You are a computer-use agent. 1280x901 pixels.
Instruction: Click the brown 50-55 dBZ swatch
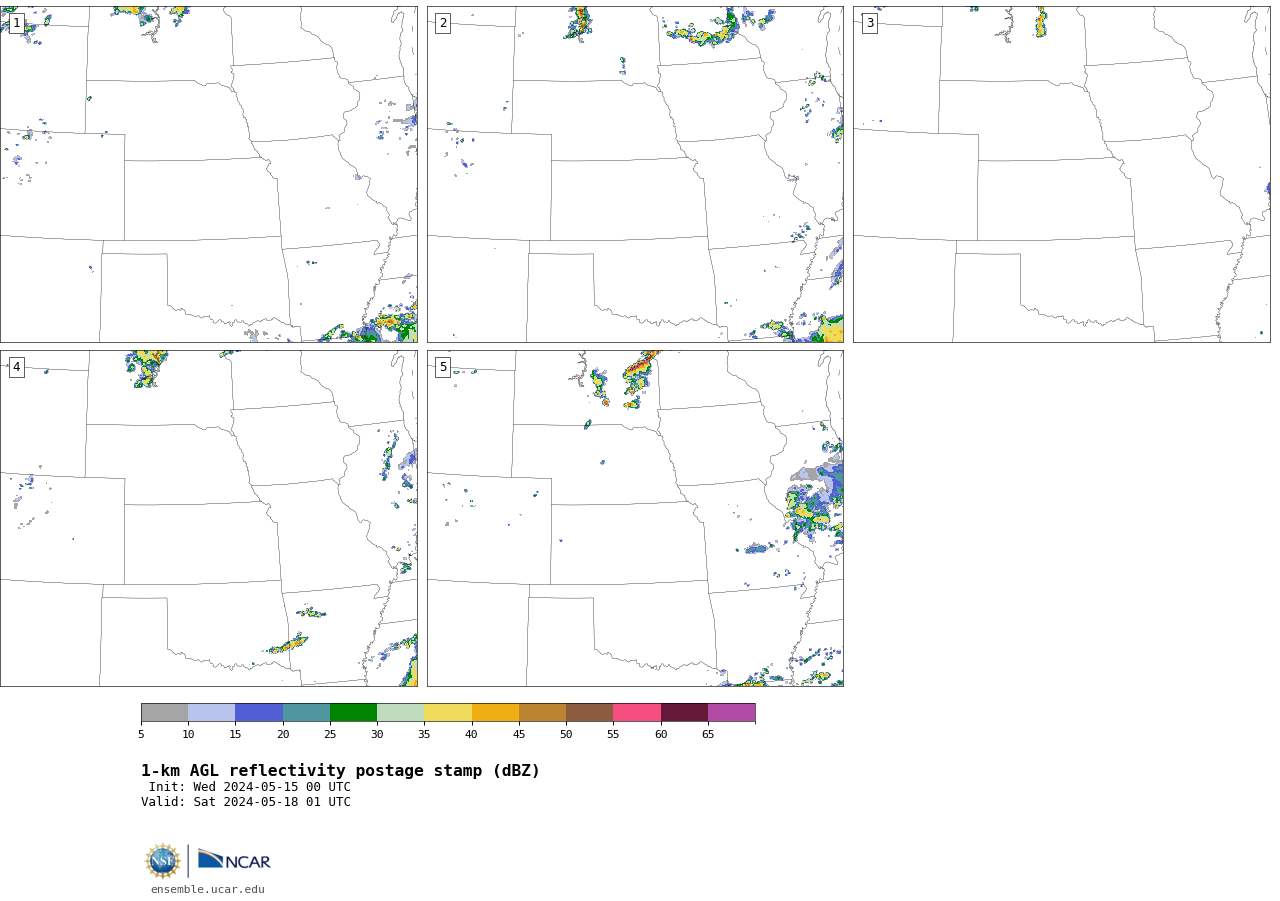coord(590,713)
